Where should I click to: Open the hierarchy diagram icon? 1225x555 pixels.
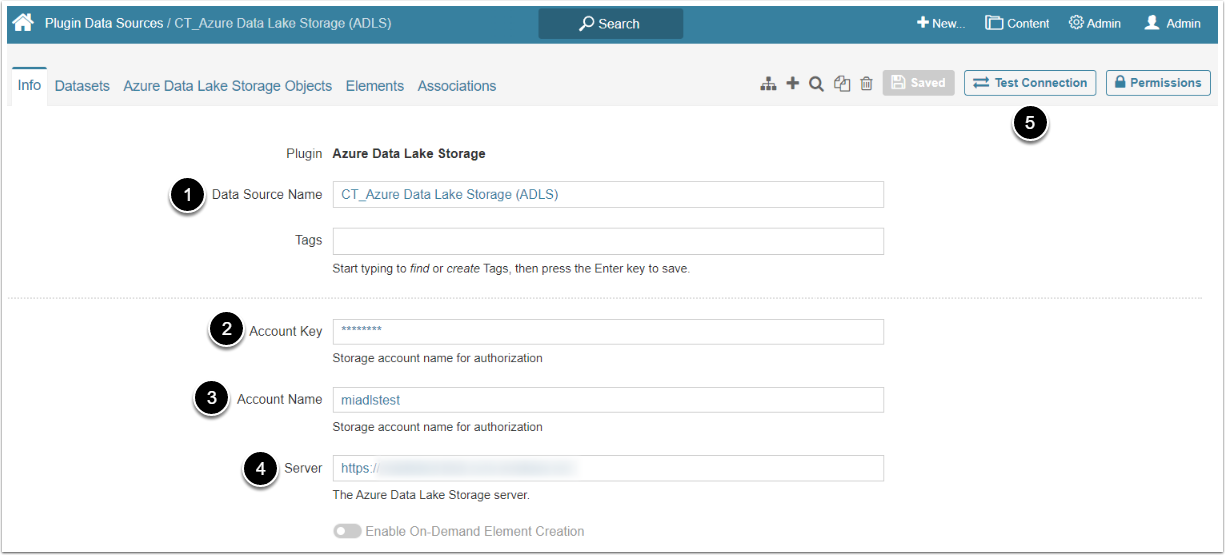[x=768, y=84]
